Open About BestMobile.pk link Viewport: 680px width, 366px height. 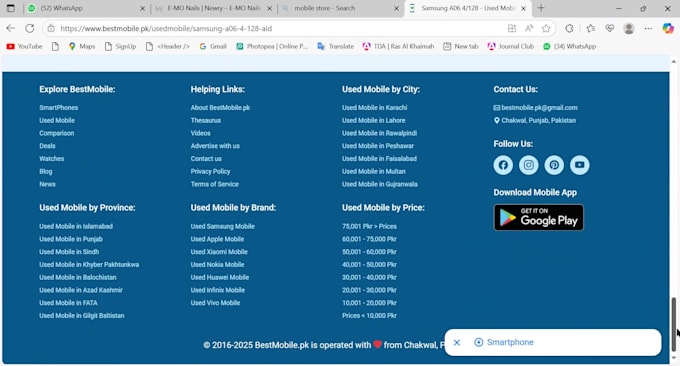tap(220, 108)
